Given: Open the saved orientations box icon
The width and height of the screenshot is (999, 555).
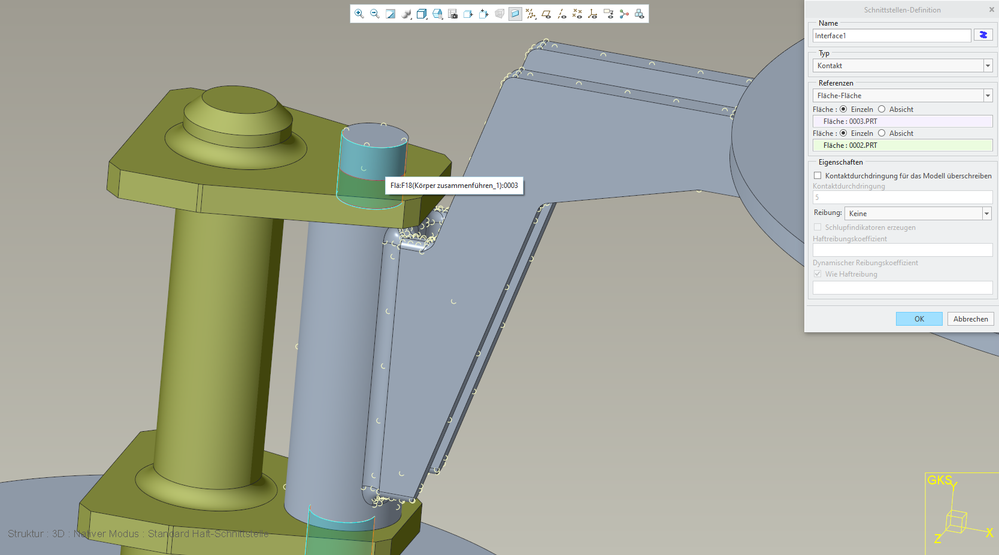Looking at the screenshot, I should (422, 14).
